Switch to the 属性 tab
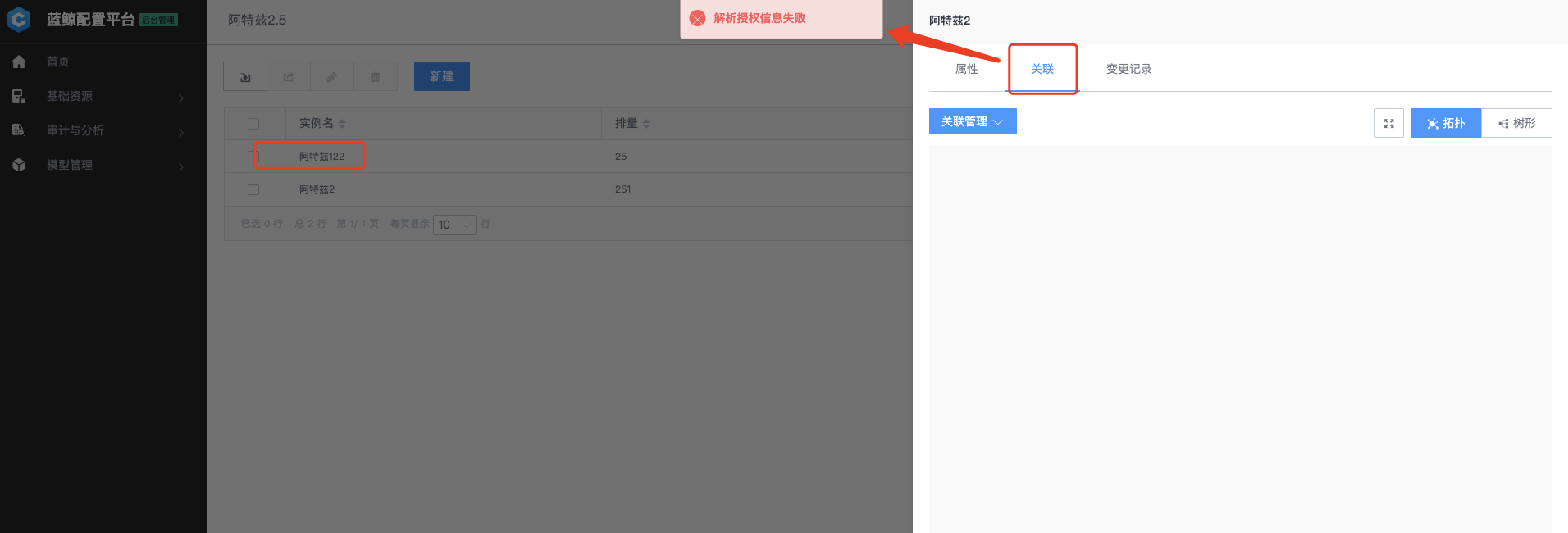1568x533 pixels. [967, 69]
